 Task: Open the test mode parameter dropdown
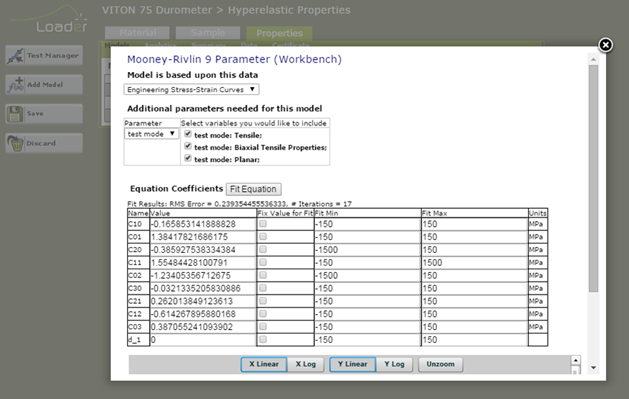coord(151,134)
